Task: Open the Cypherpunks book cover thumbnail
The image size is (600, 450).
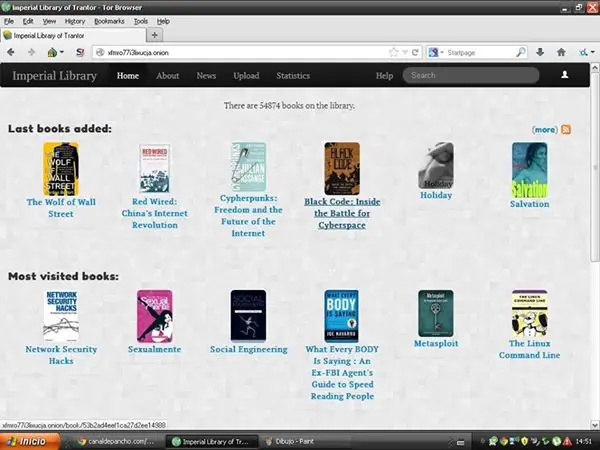Action: tap(248, 167)
